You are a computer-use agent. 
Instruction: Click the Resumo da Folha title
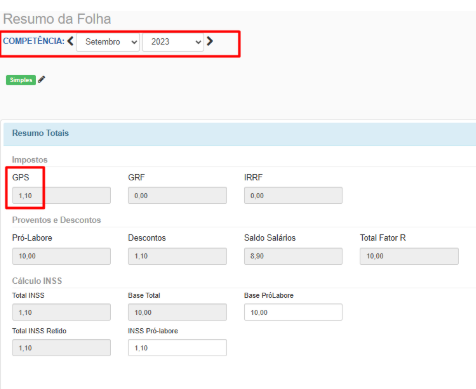pyautogui.click(x=57, y=19)
